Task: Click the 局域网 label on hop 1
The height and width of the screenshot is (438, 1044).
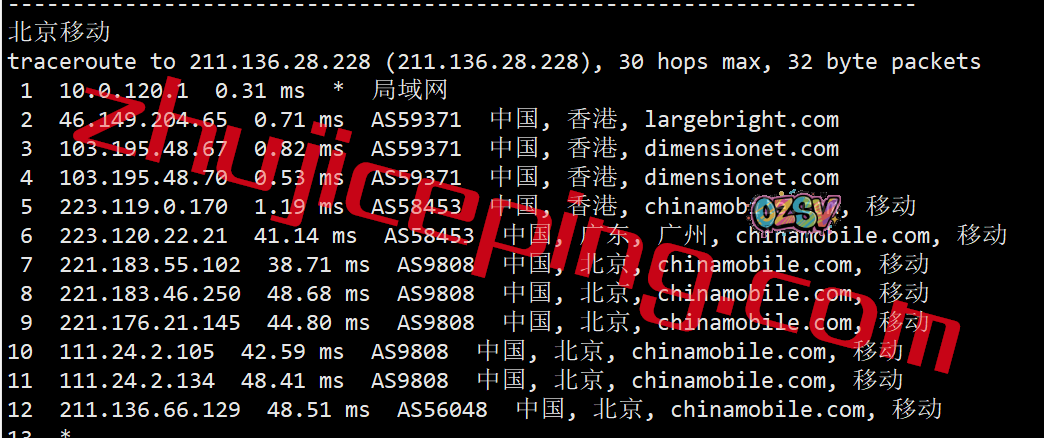Action: click(409, 91)
